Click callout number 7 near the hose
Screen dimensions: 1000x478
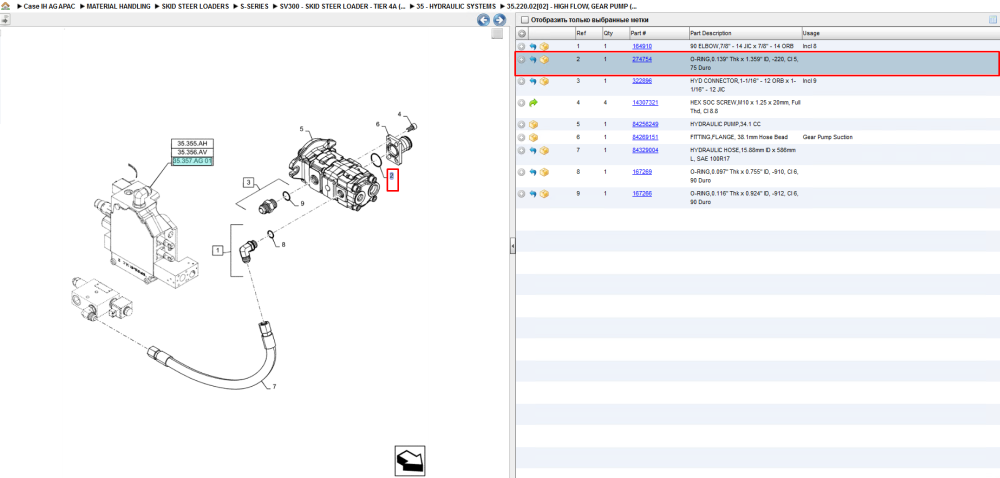point(274,386)
